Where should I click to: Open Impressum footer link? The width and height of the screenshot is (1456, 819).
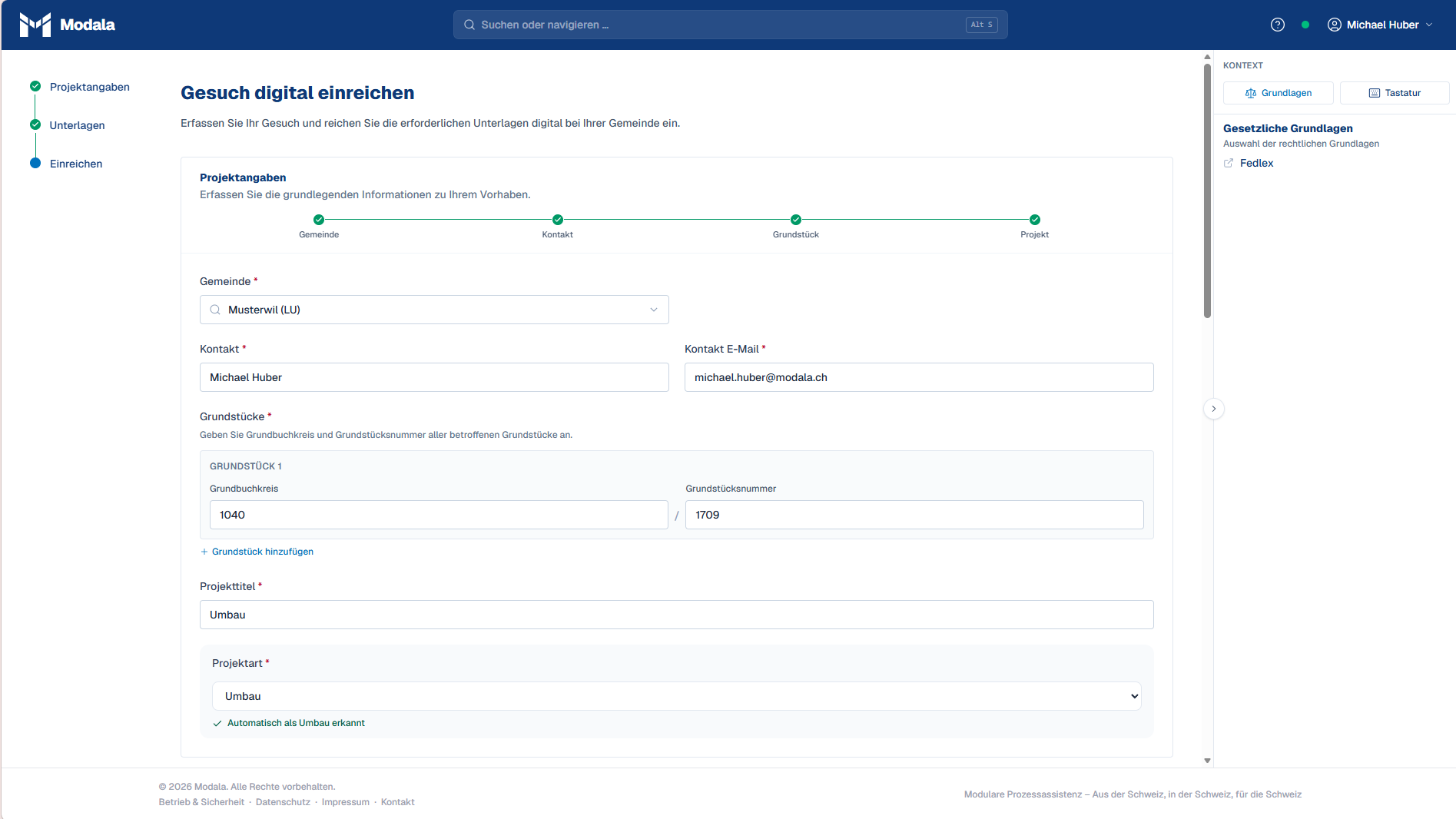[x=346, y=802]
